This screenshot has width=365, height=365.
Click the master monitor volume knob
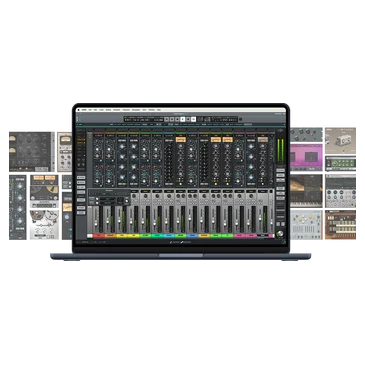click(x=280, y=233)
